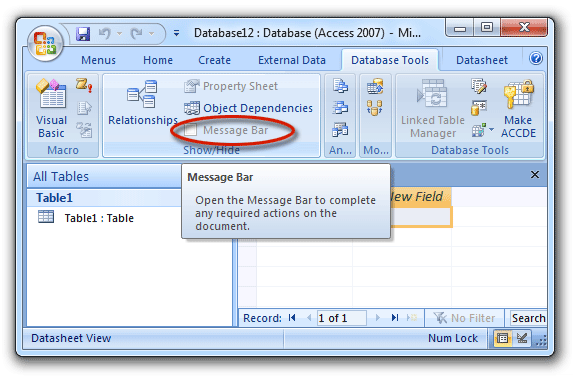This screenshot has height=379, width=574.
Task: Save the database with the floppy icon
Action: [83, 34]
